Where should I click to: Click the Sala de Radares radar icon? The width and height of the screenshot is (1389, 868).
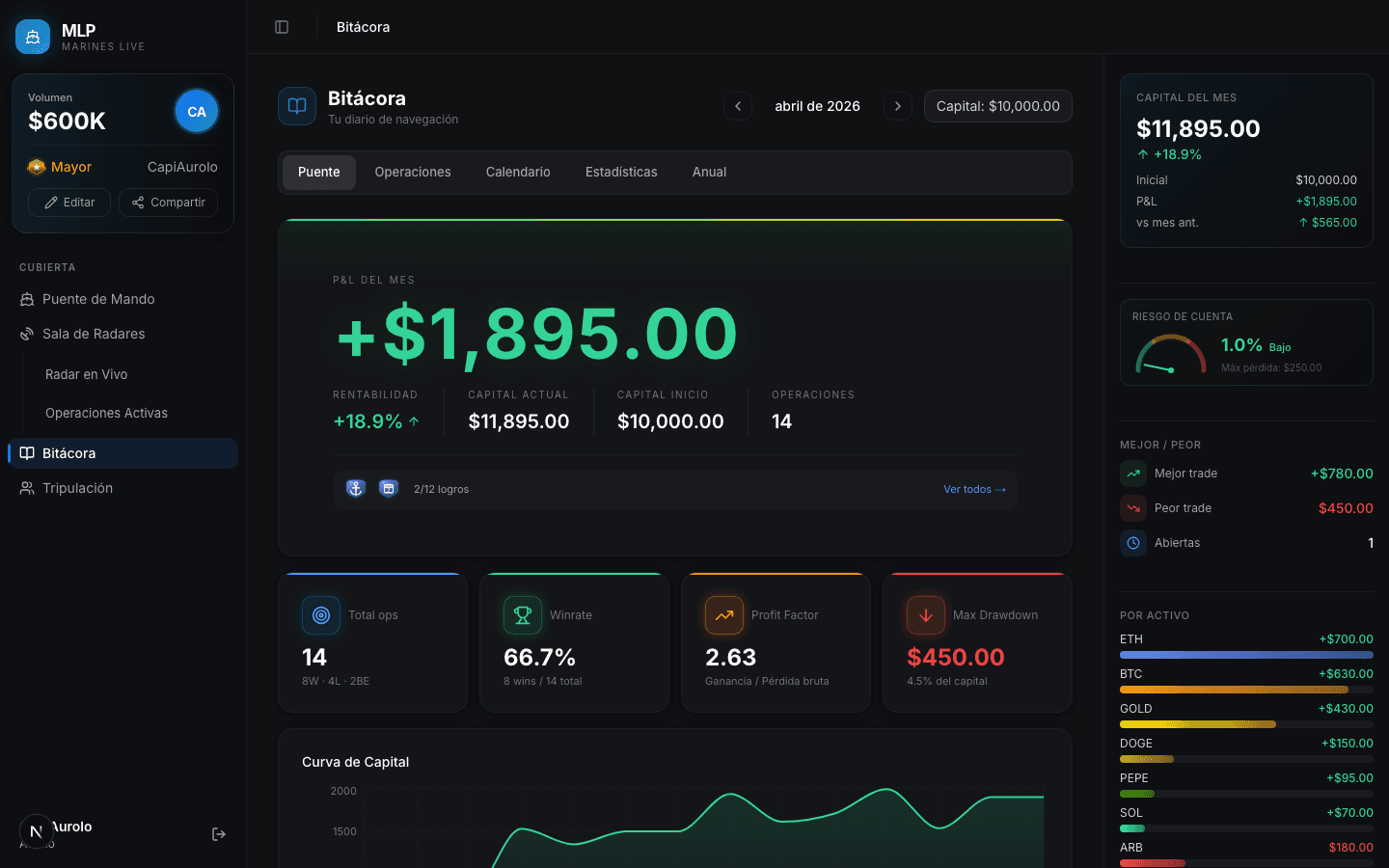point(27,334)
